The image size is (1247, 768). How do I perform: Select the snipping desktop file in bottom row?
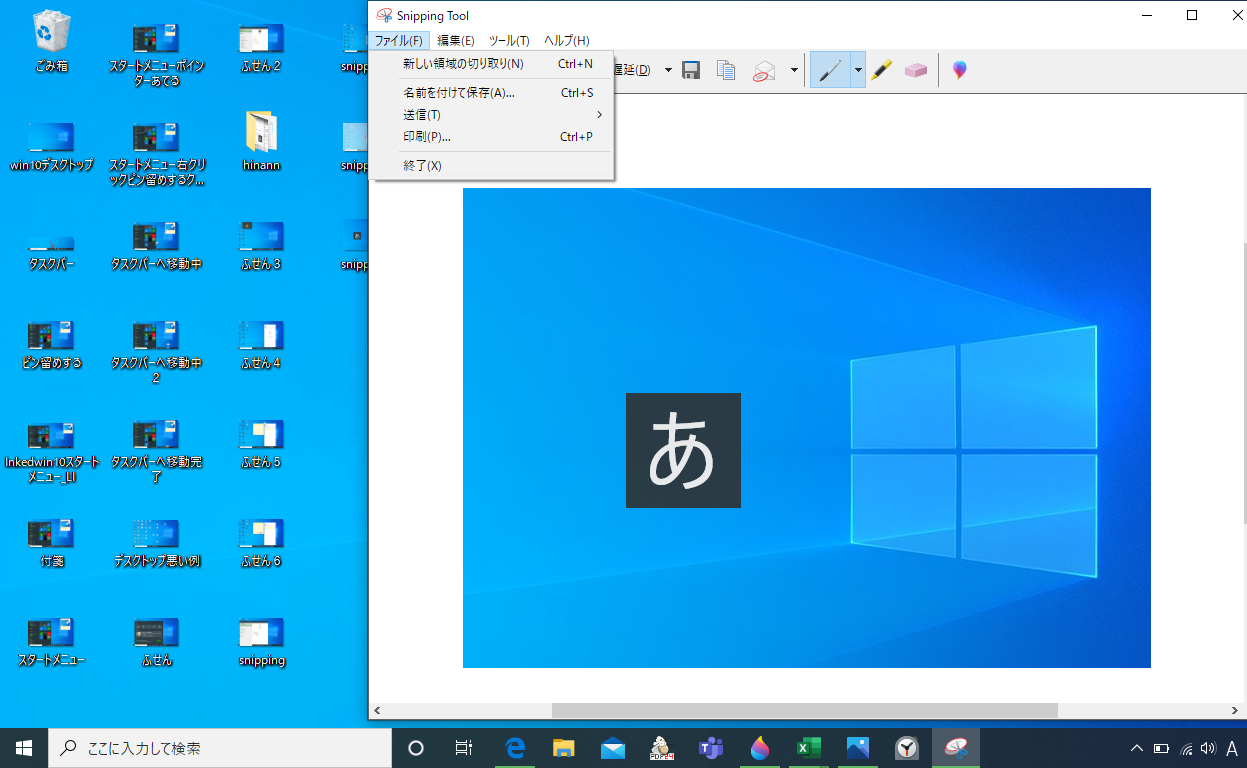tap(261, 641)
